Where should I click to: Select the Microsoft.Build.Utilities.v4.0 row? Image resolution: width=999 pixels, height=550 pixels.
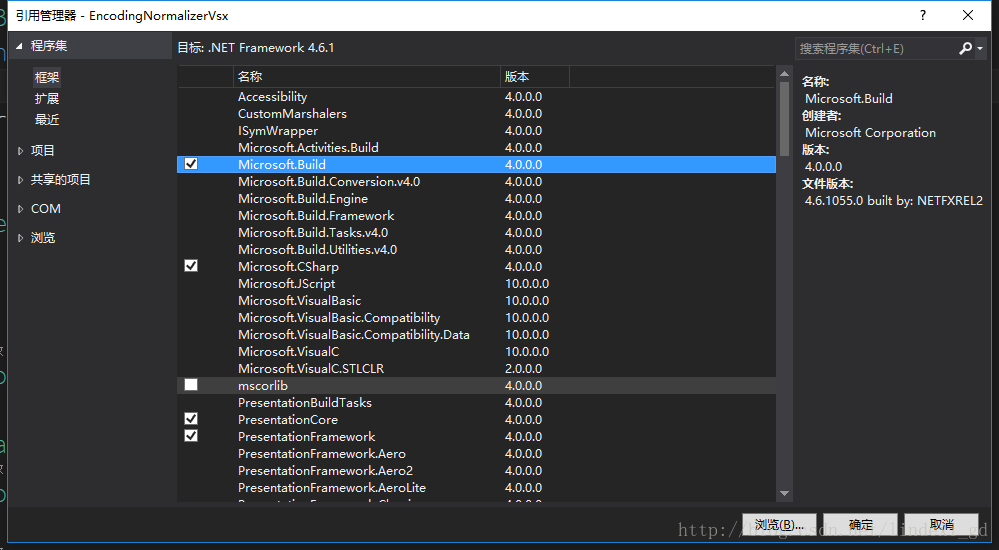coord(477,249)
